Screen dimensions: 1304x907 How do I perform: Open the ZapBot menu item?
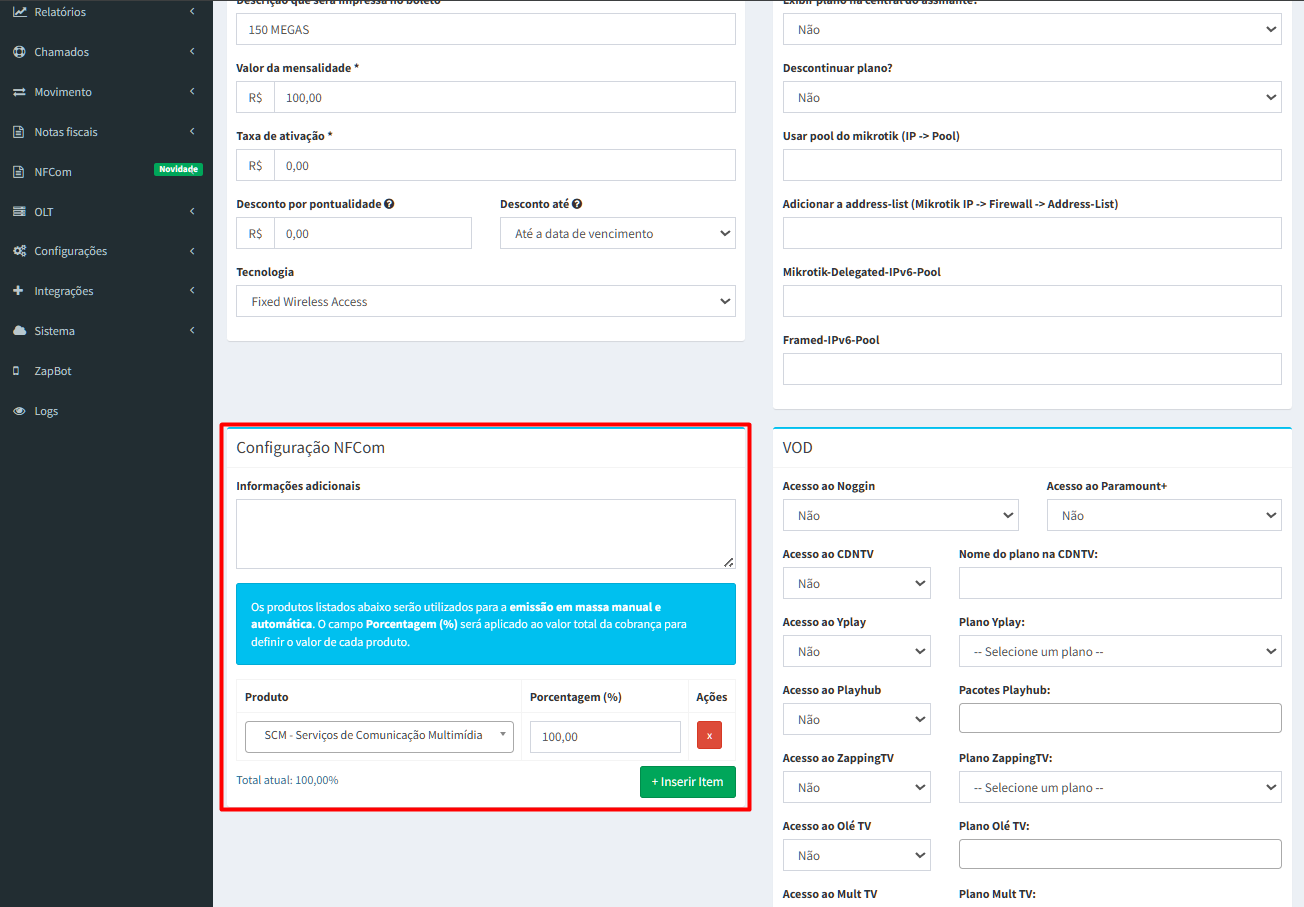coord(52,371)
